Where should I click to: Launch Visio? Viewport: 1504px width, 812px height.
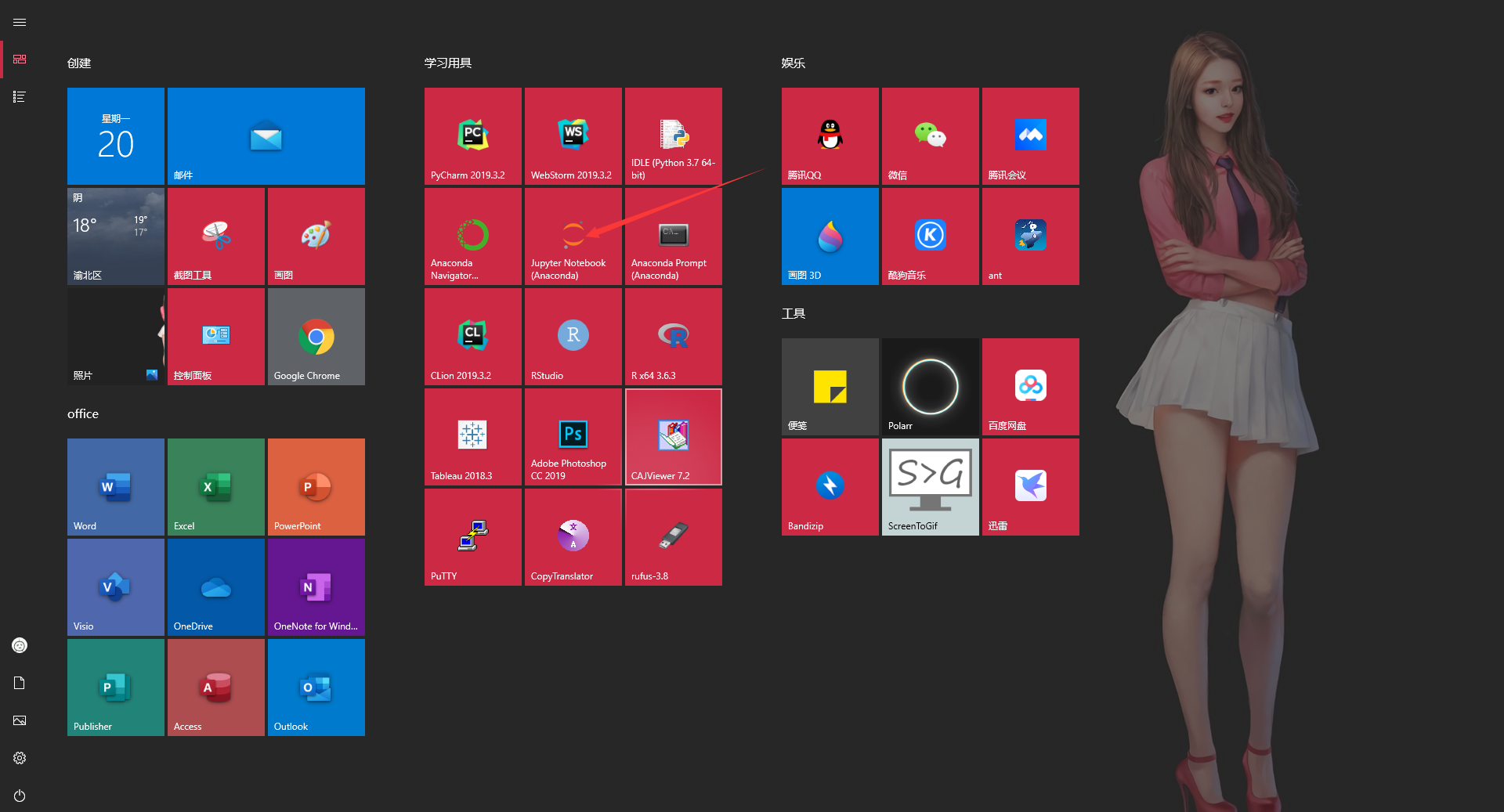116,587
